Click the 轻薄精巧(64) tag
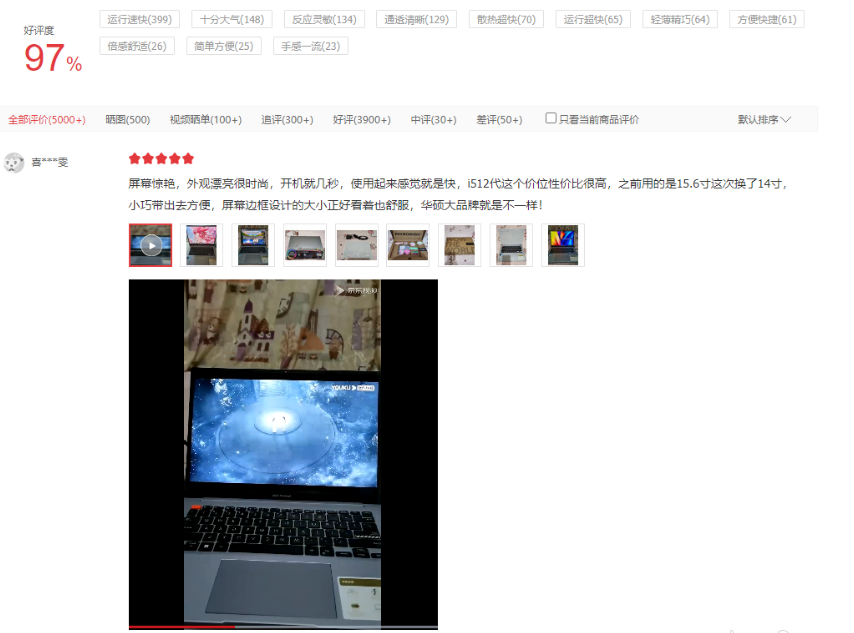This screenshot has height=633, width=854. click(x=680, y=19)
